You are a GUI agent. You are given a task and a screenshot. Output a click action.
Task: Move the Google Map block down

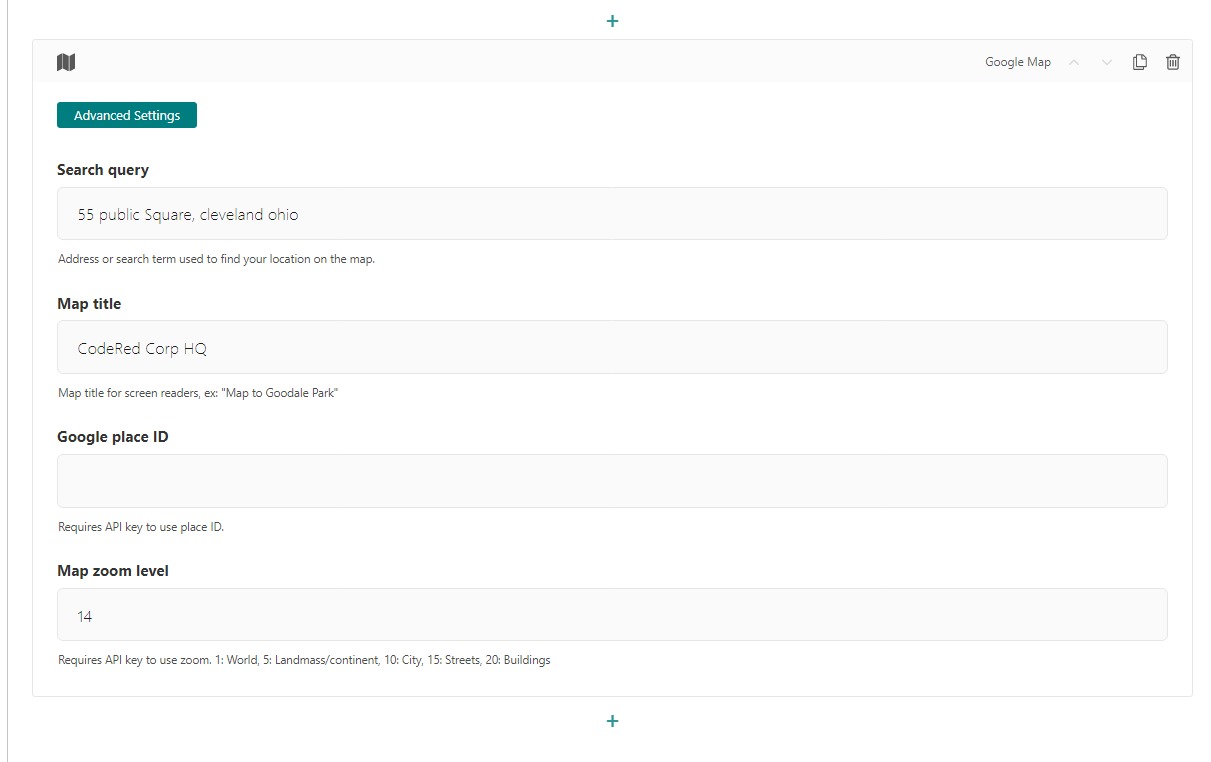click(x=1106, y=62)
